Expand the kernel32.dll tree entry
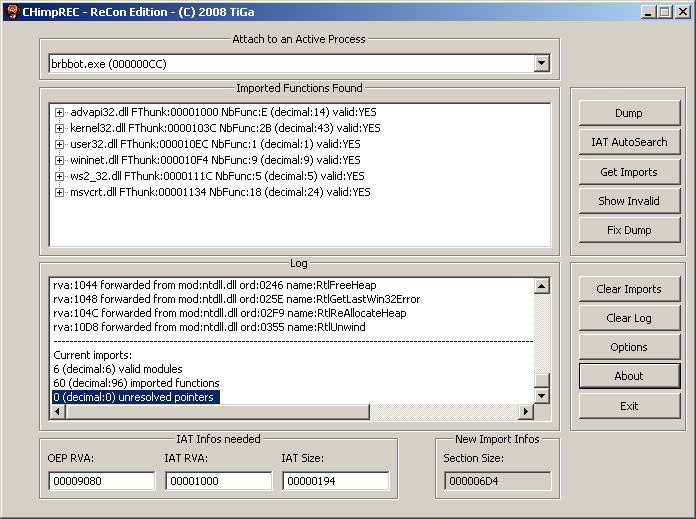696x519 pixels. (60, 128)
